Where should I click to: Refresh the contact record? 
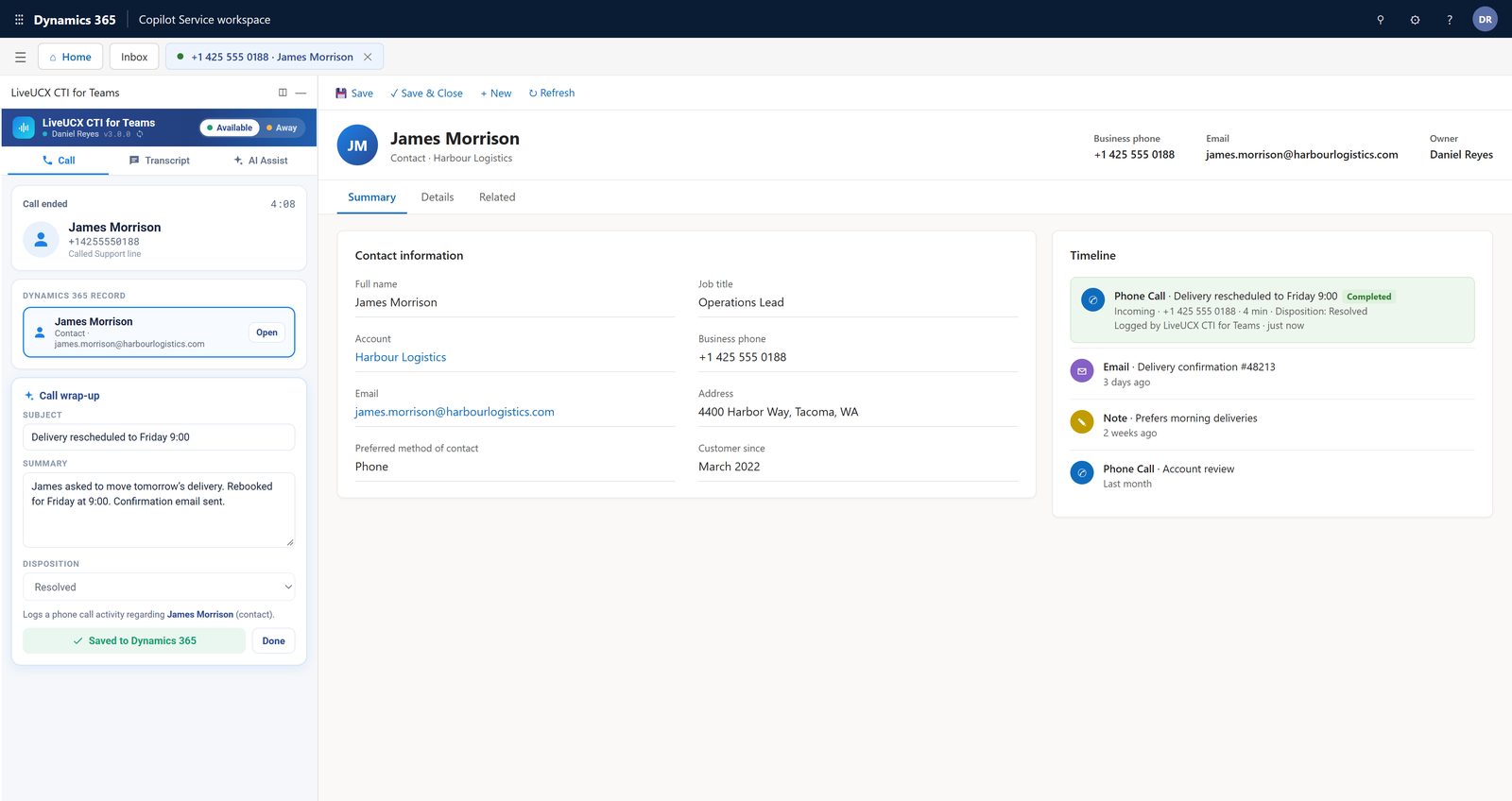click(x=552, y=93)
